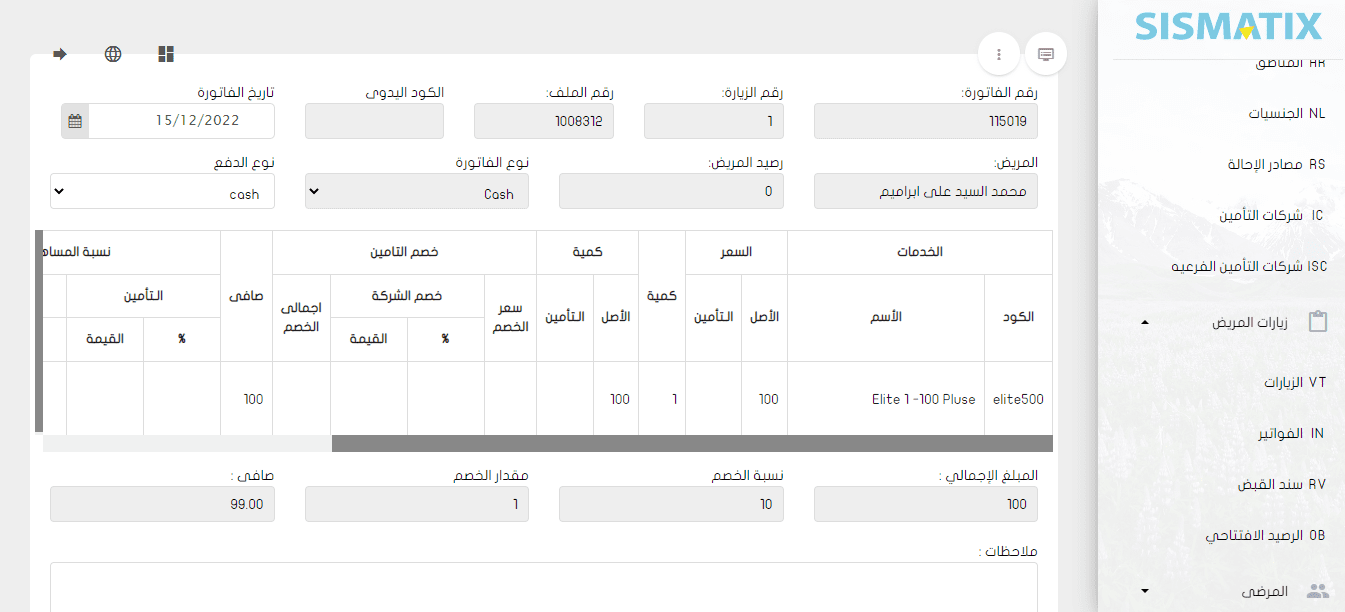
Task: Expand the المرضى menu section
Action: click(1145, 592)
